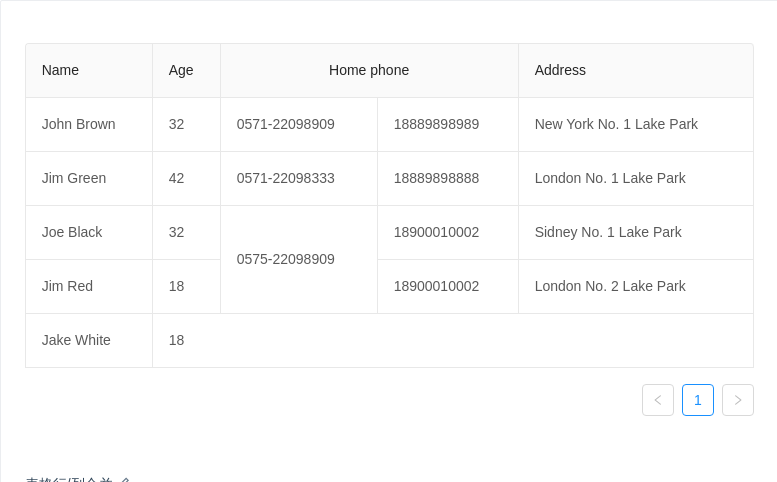The height and width of the screenshot is (482, 777).
Task: Click the previous page arrow icon
Action: pos(658,400)
